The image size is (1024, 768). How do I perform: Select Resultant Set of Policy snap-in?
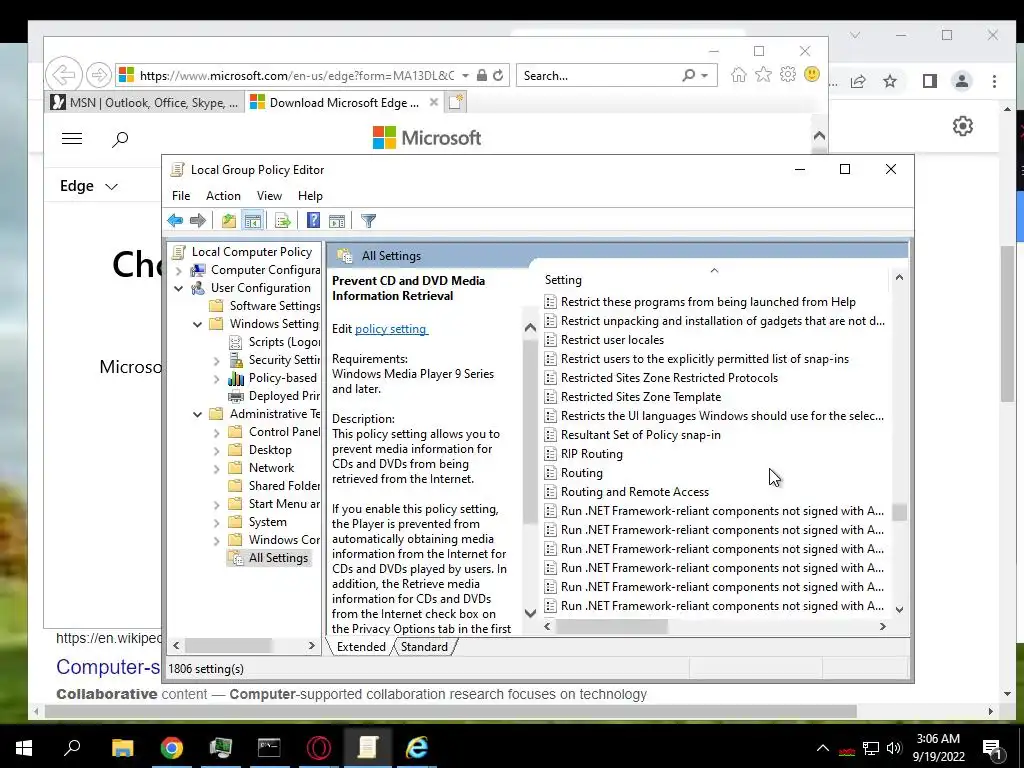point(640,435)
